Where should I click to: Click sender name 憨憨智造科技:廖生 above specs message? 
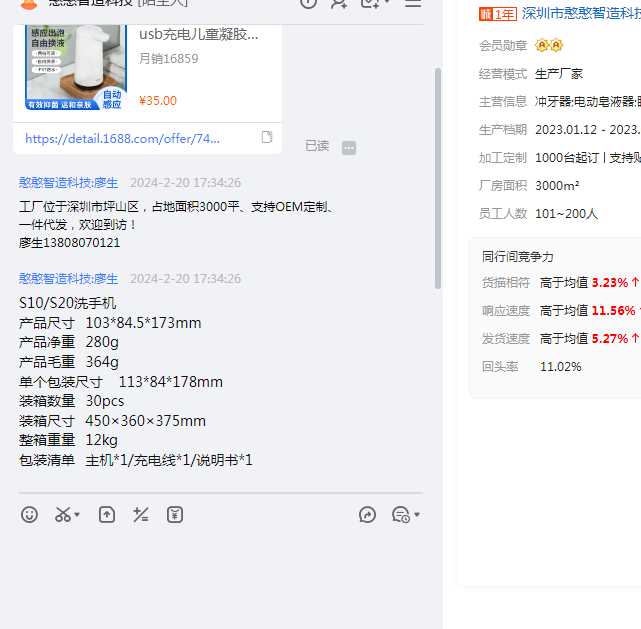tap(69, 279)
